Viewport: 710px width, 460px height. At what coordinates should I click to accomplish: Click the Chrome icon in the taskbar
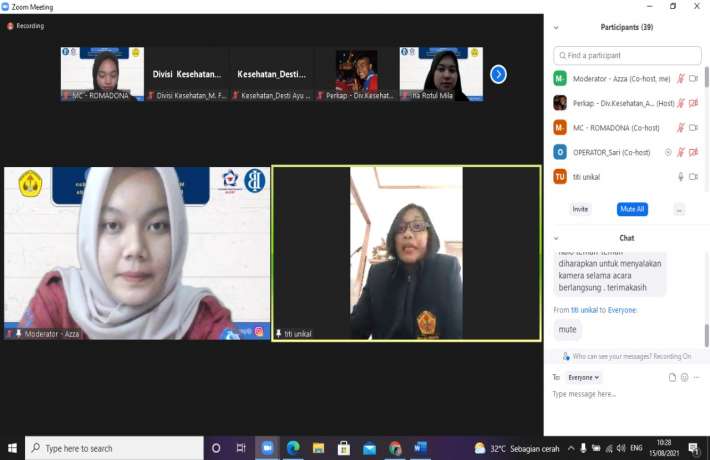(395, 448)
